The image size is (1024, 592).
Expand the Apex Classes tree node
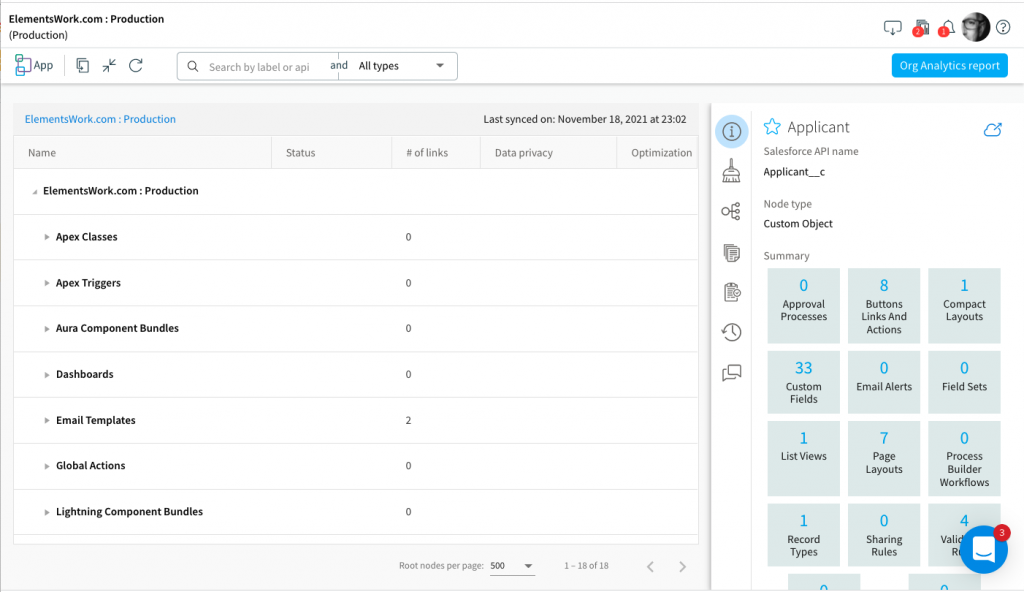[47, 237]
